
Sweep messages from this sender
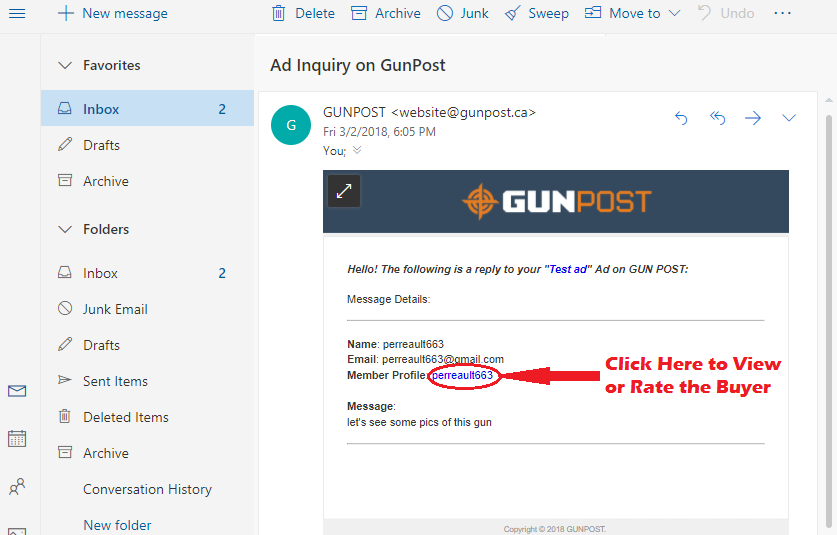(536, 13)
